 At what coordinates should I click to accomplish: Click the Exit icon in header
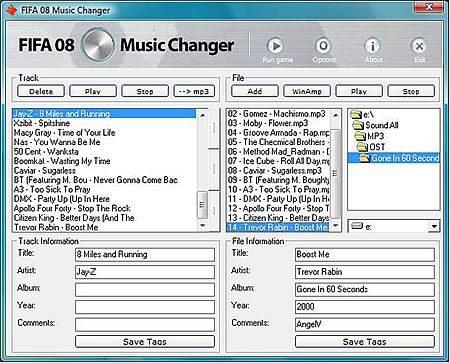pyautogui.click(x=419, y=46)
